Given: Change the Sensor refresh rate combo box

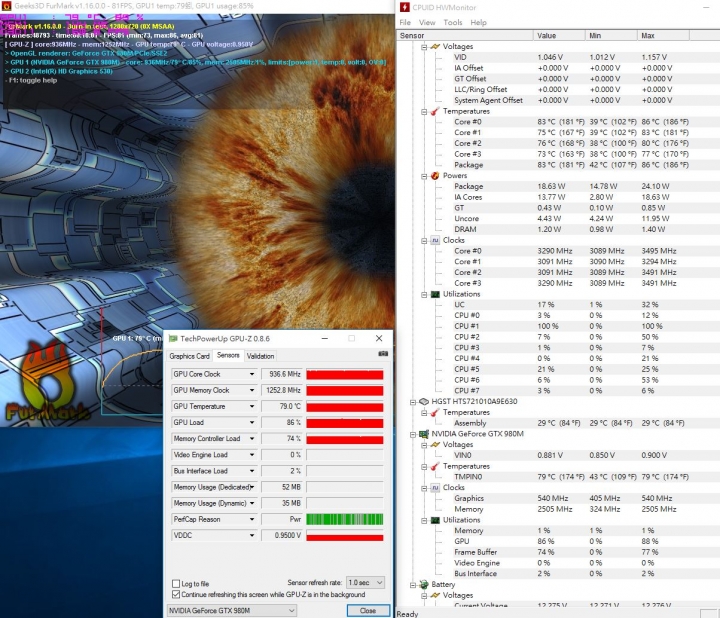Looking at the screenshot, I should pos(366,583).
